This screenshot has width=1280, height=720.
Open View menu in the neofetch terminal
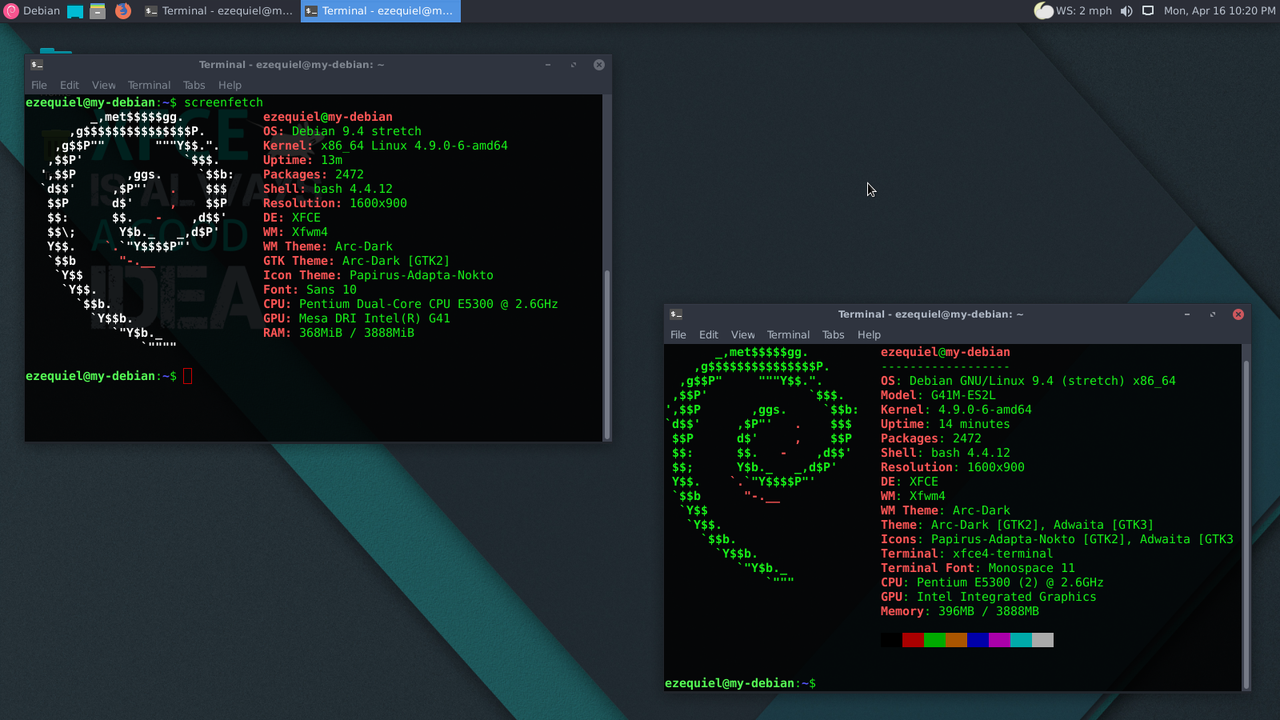click(743, 335)
